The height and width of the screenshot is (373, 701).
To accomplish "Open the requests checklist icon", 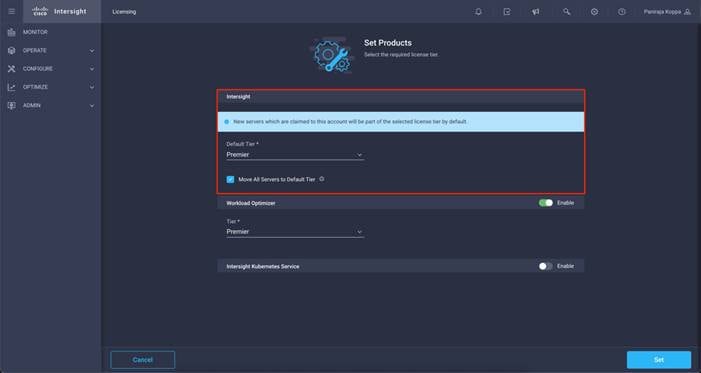I will [507, 12].
